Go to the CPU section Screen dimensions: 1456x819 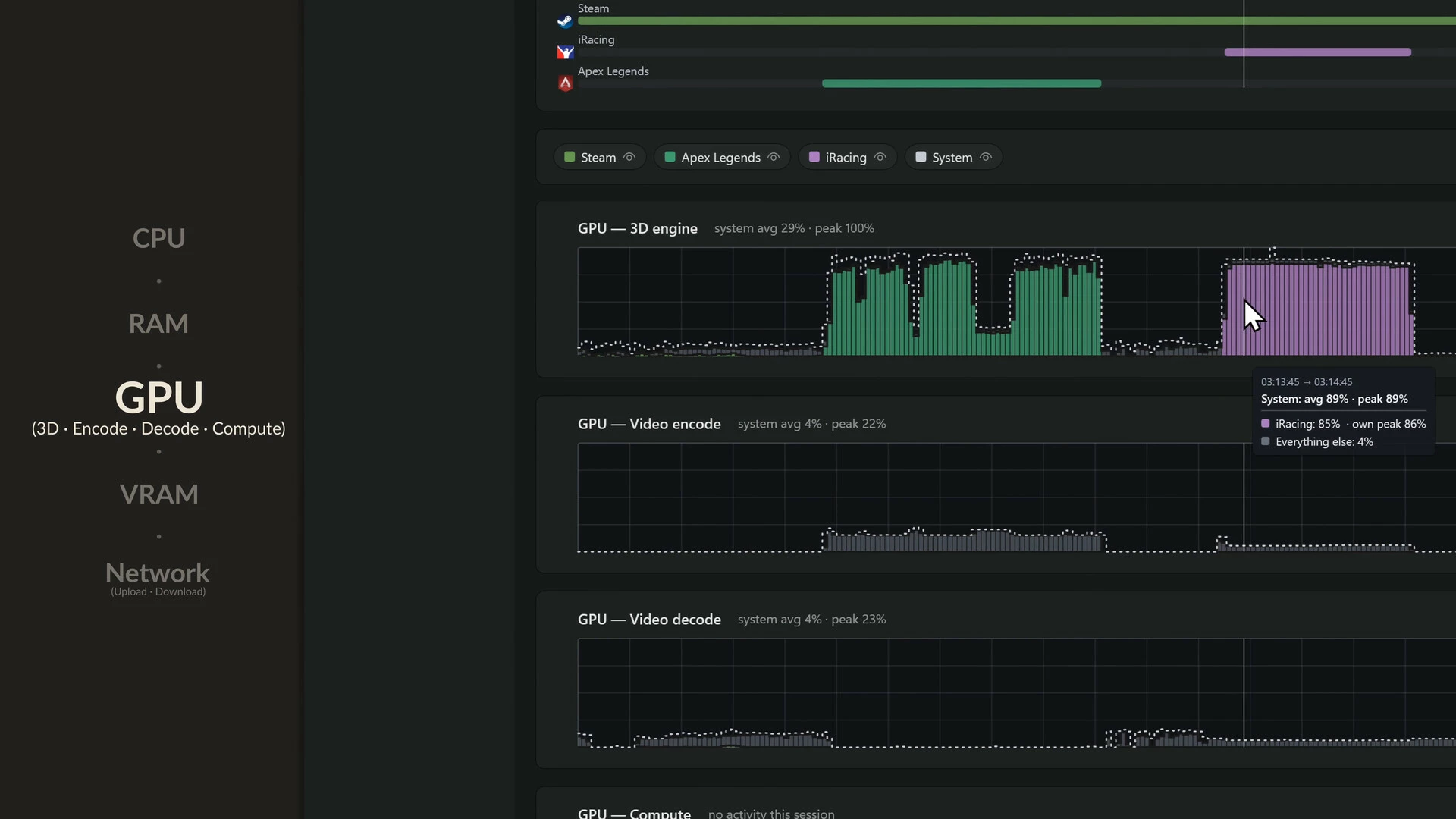click(x=158, y=238)
